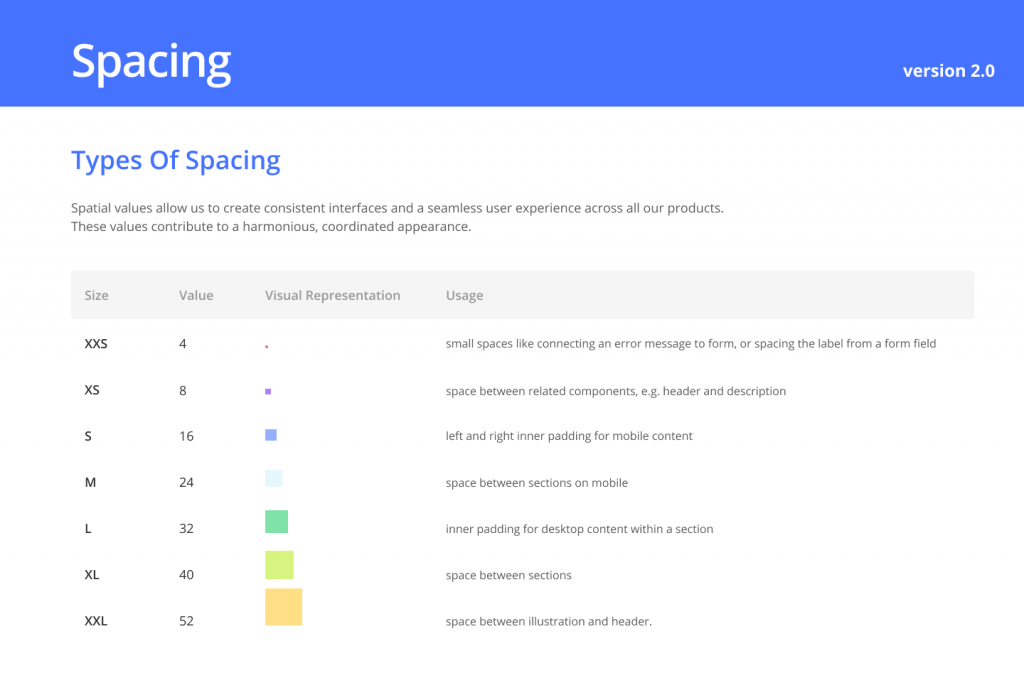The width and height of the screenshot is (1024, 678).
Task: Click the value 24 in M row
Action: point(186,483)
